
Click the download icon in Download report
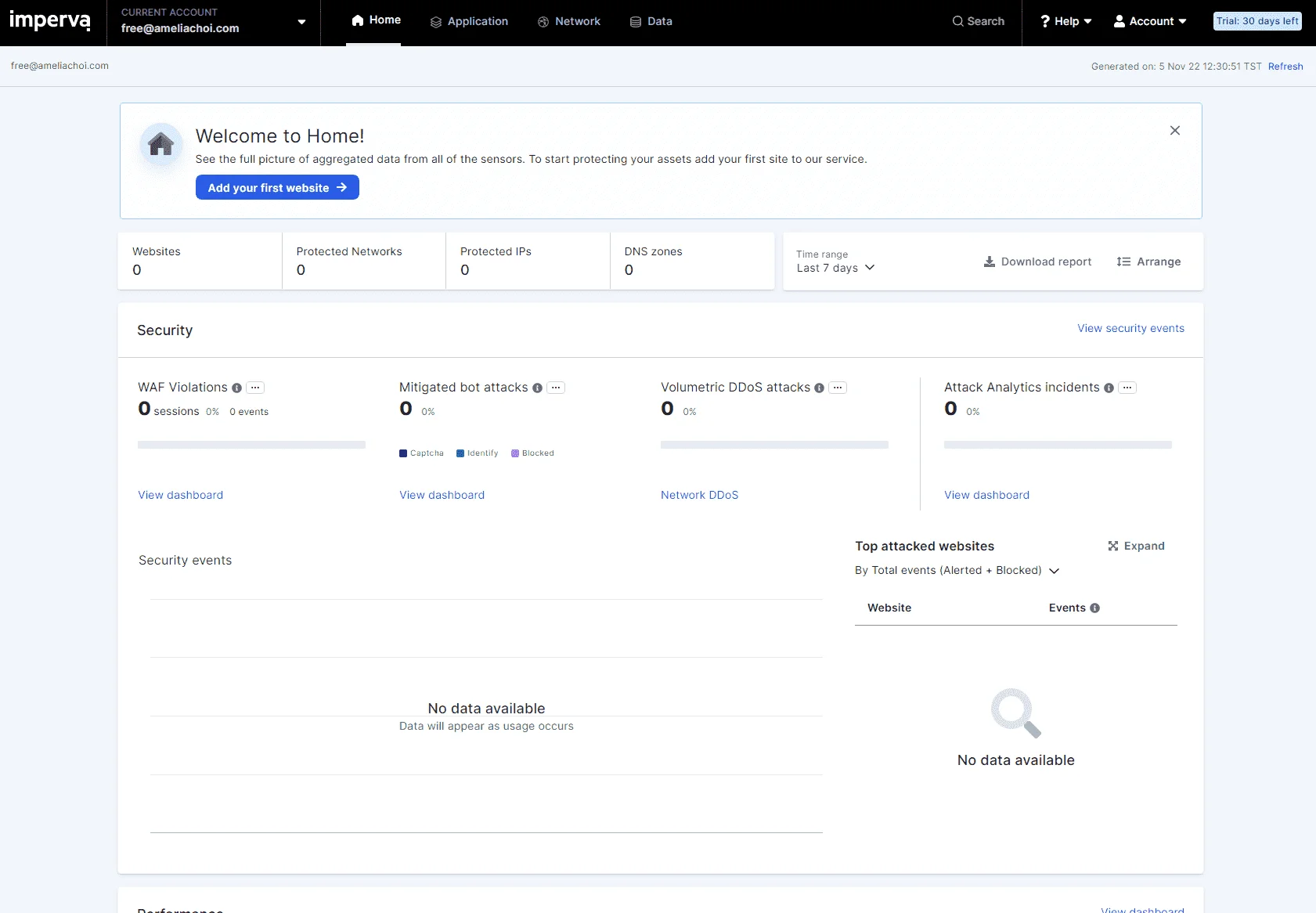pos(990,262)
